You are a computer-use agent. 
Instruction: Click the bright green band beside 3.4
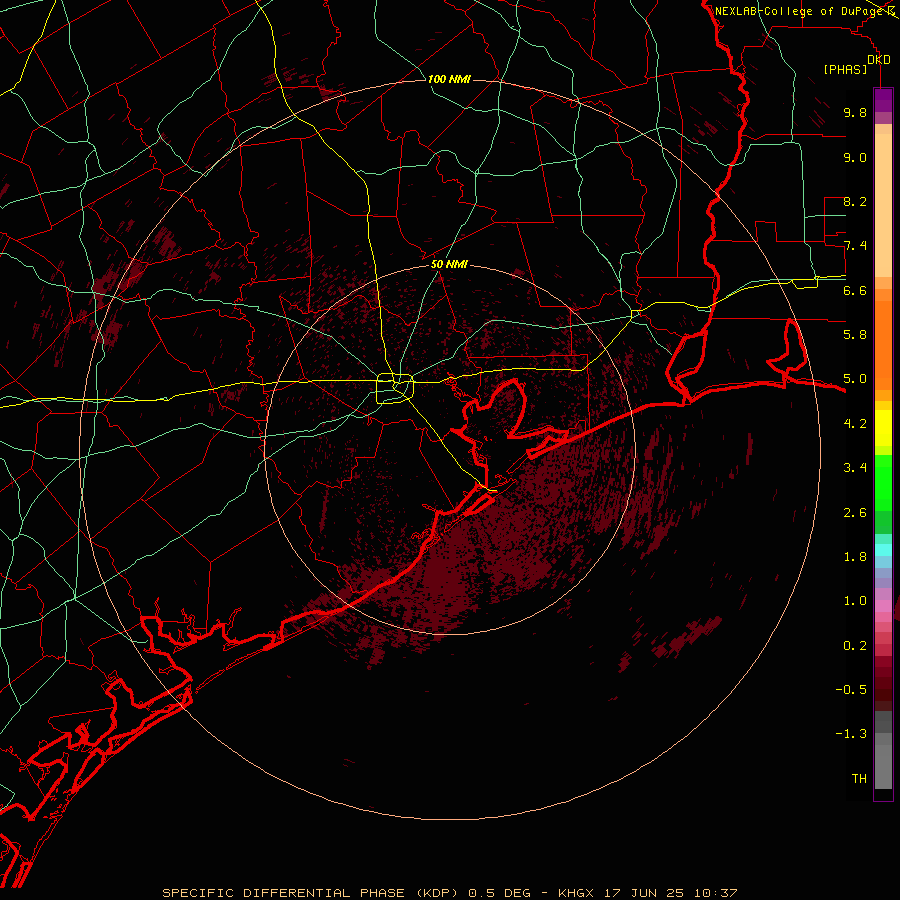click(883, 482)
